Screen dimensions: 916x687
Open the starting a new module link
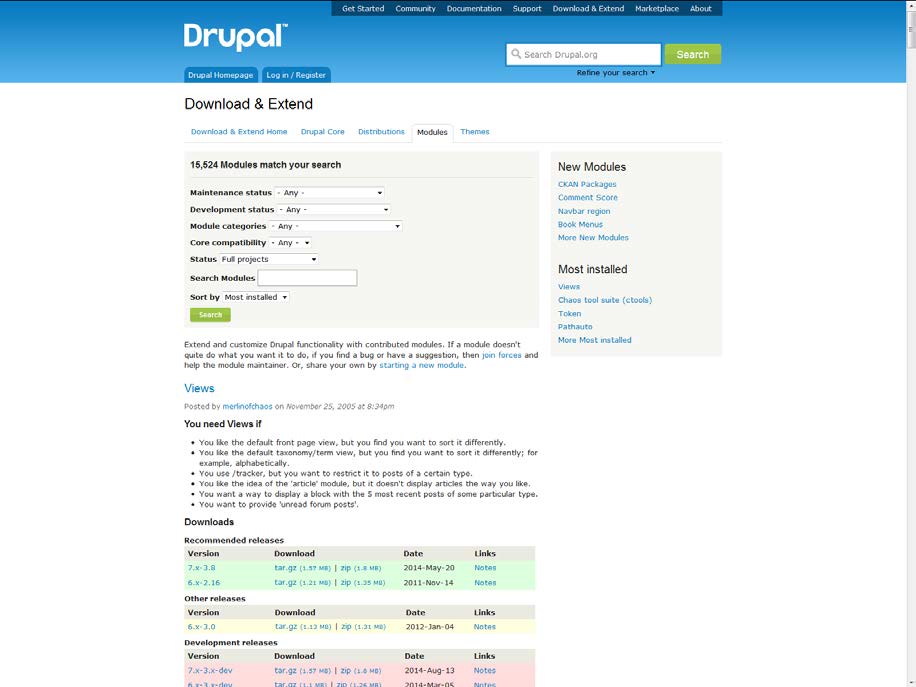click(422, 365)
